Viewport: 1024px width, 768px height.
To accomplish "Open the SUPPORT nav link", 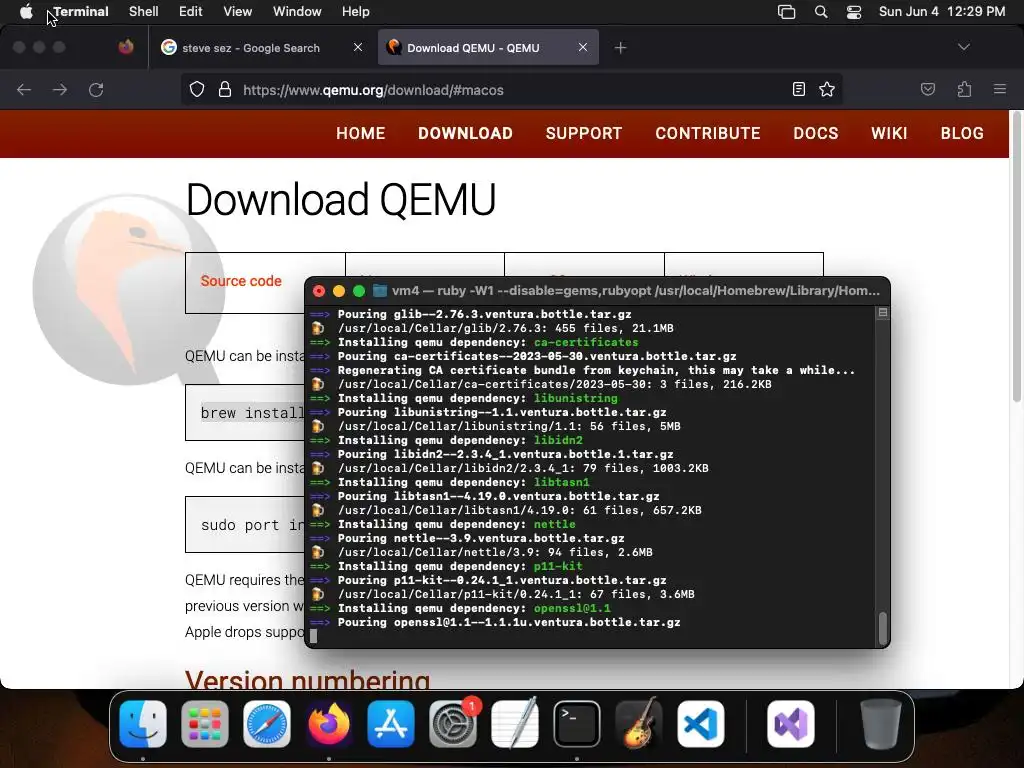I will pyautogui.click(x=584, y=133).
